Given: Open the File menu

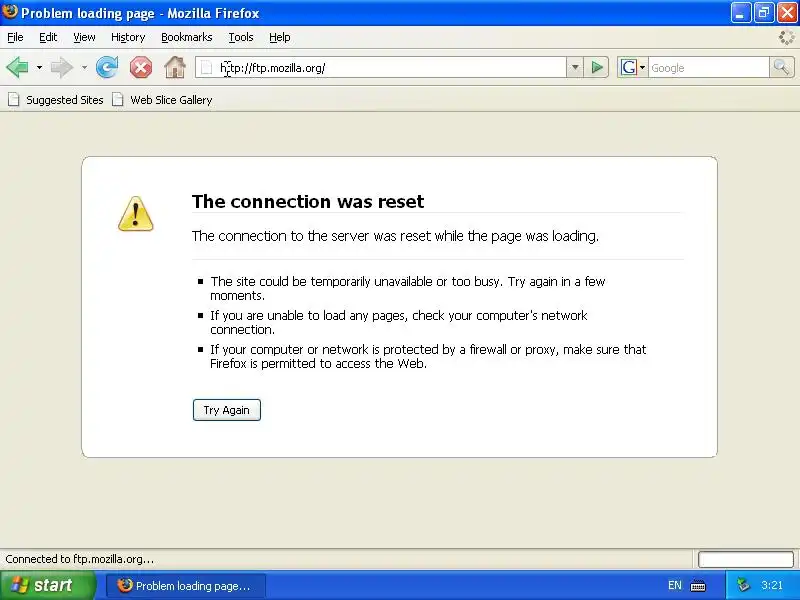Looking at the screenshot, I should click(15, 37).
